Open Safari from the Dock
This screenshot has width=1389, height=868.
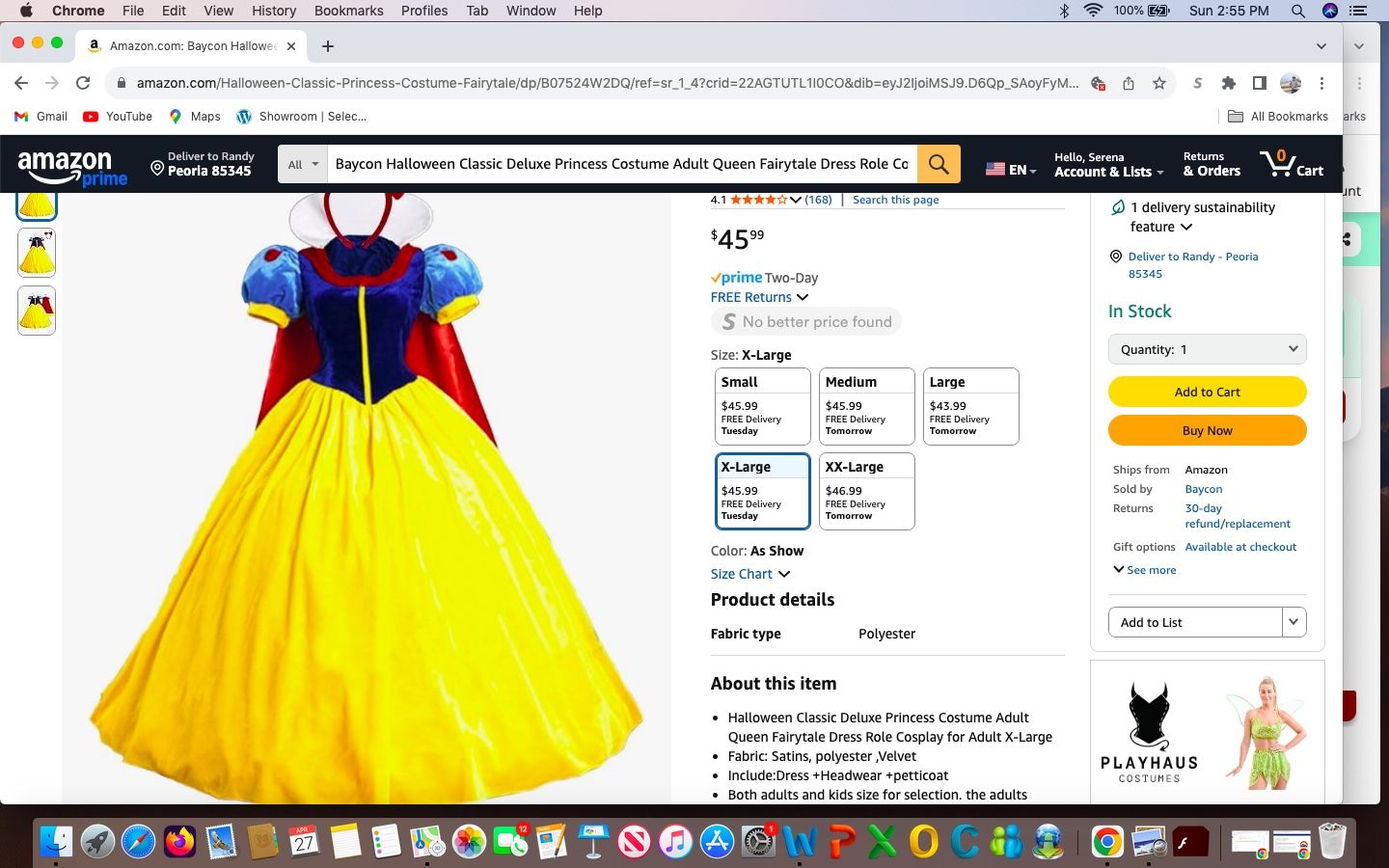click(138, 841)
